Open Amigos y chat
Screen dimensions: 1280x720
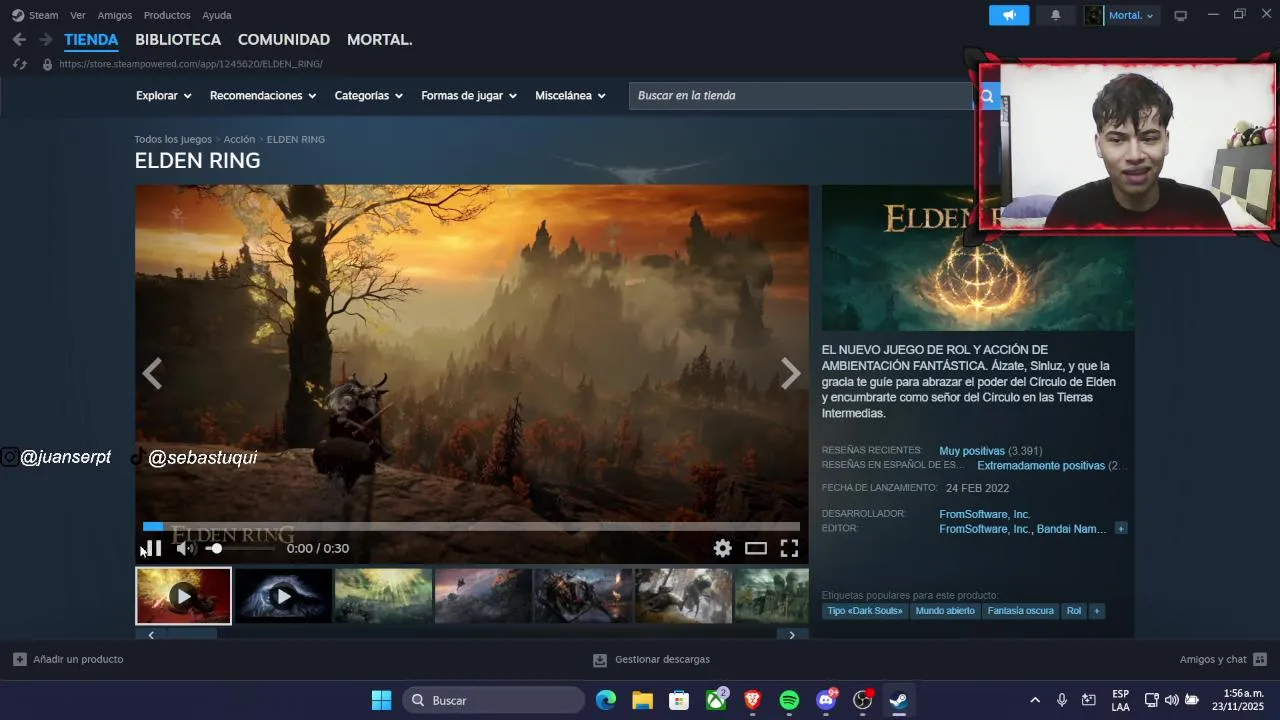click(1223, 660)
